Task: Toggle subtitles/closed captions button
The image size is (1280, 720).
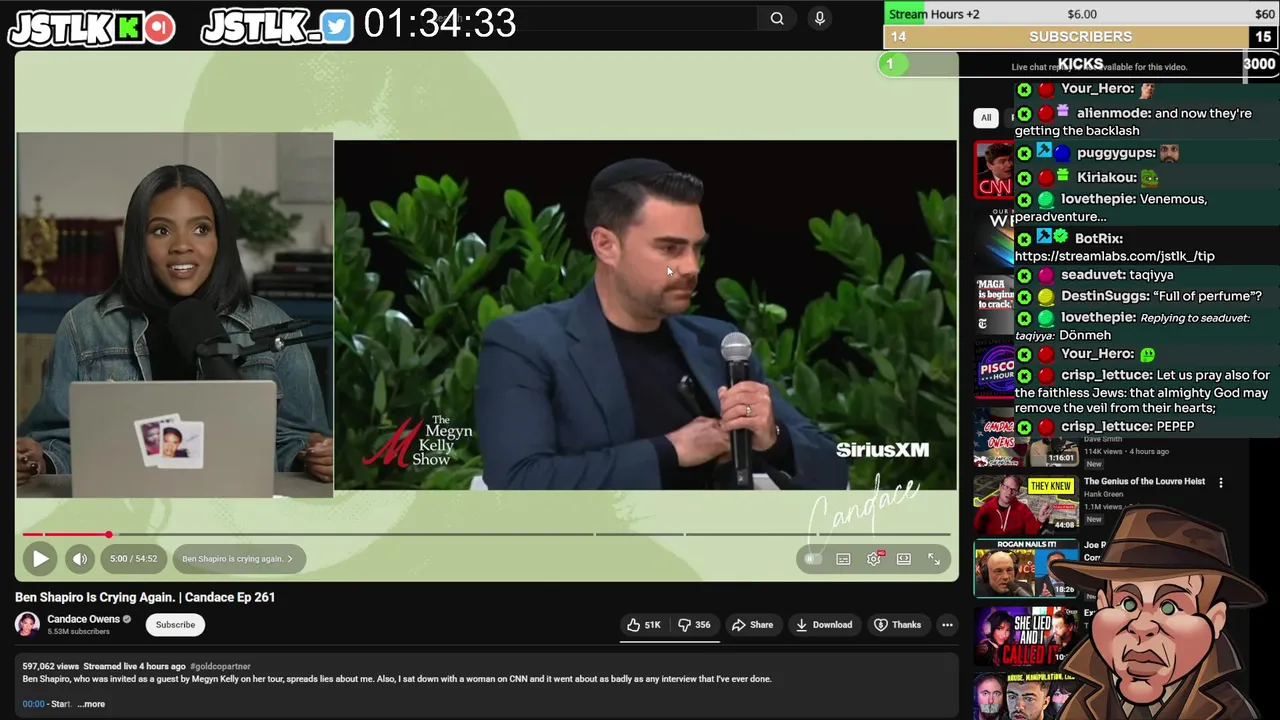Action: pos(843,559)
